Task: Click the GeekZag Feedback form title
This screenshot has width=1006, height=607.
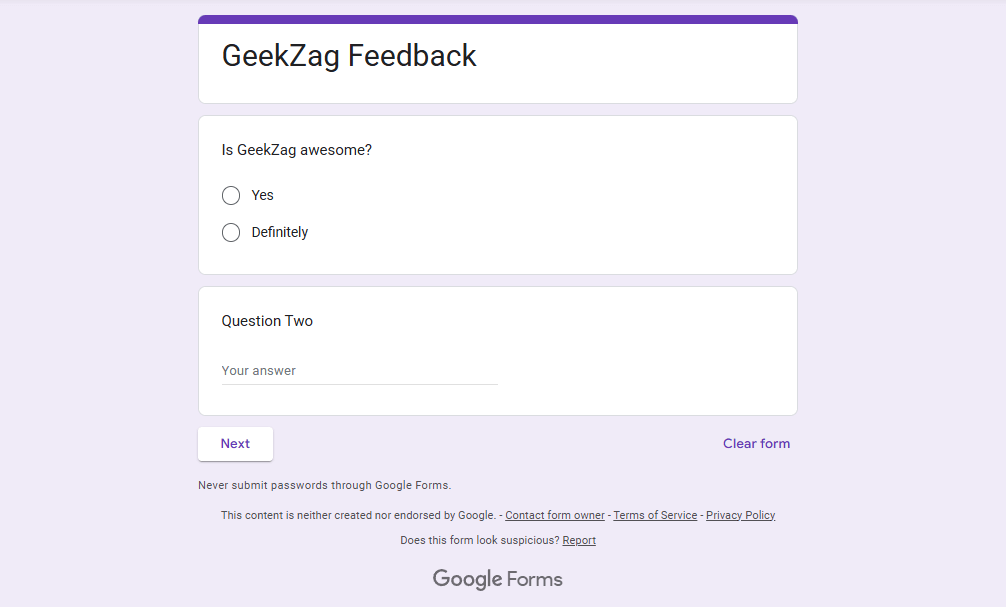Action: (x=349, y=56)
